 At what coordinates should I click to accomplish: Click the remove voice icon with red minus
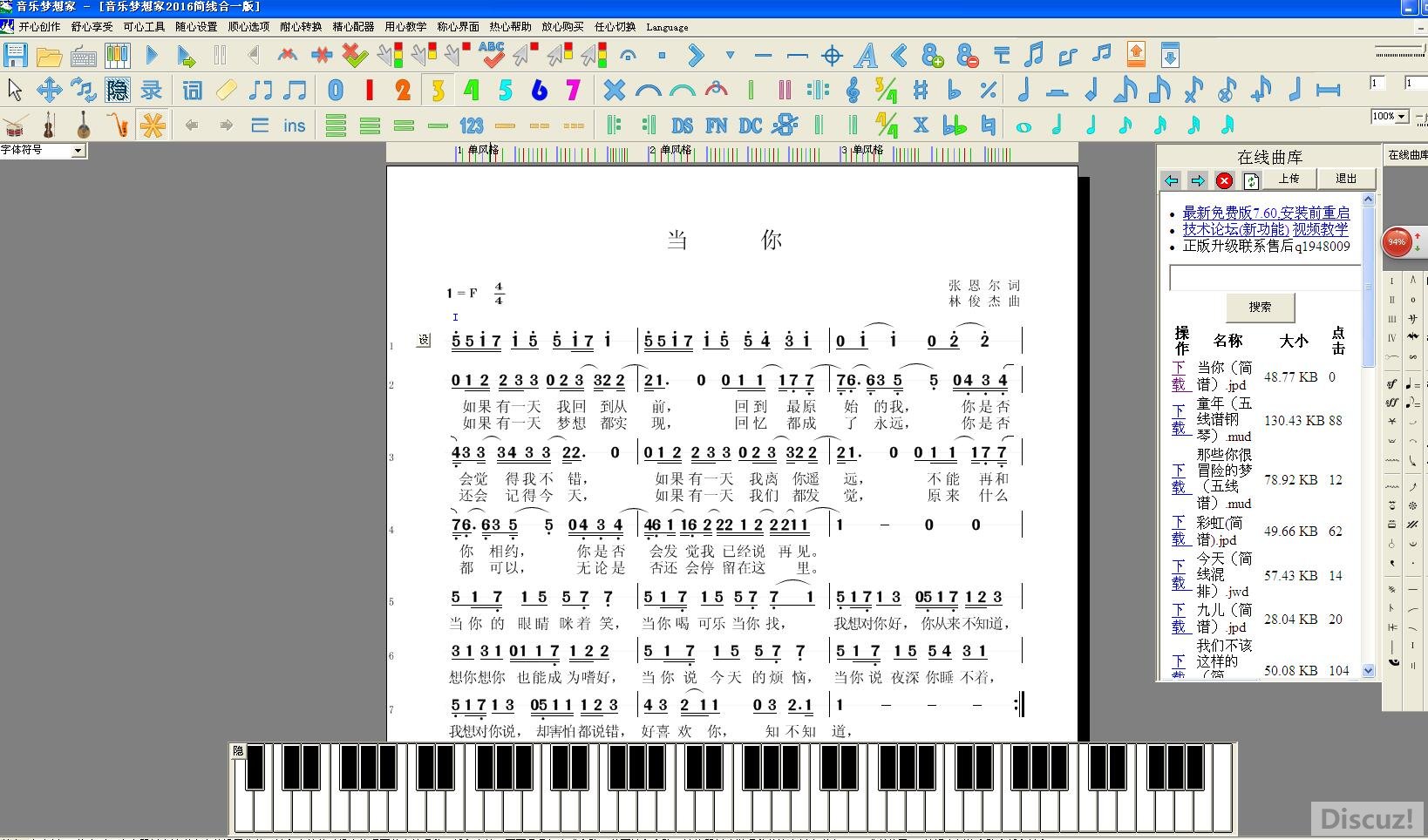coord(967,57)
